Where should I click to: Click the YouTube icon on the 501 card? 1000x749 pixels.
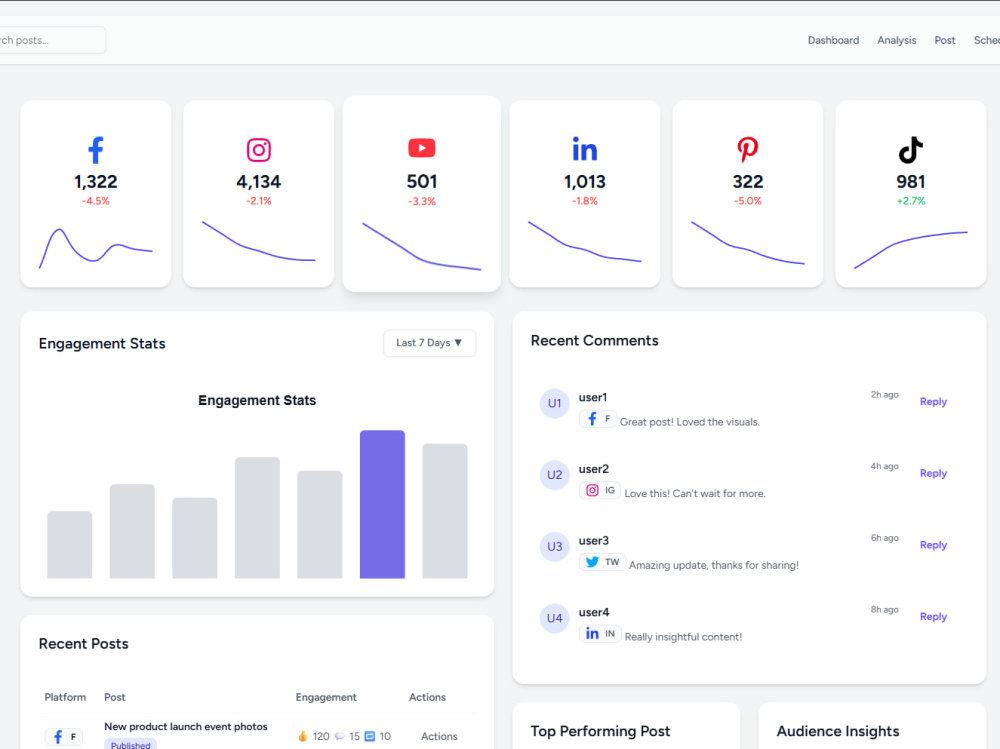tap(422, 148)
